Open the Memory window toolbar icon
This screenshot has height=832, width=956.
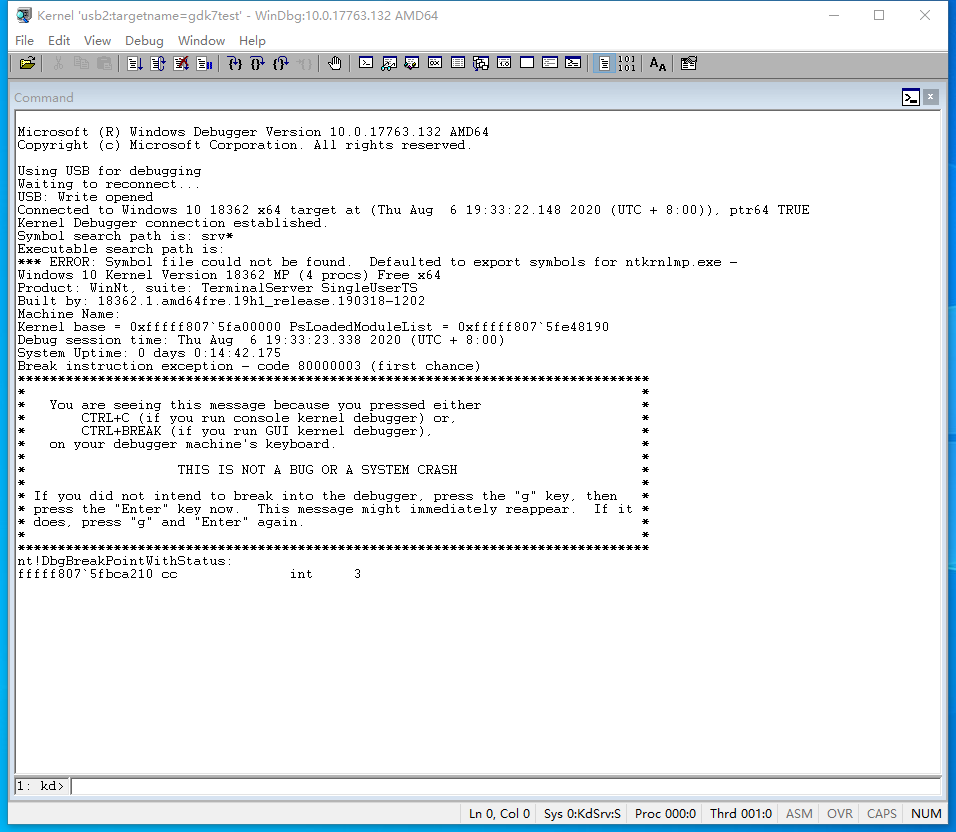458,63
